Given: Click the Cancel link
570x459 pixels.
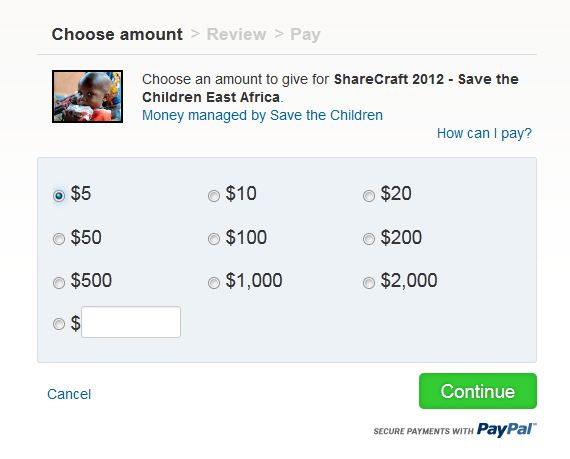Looking at the screenshot, I should [x=69, y=394].
